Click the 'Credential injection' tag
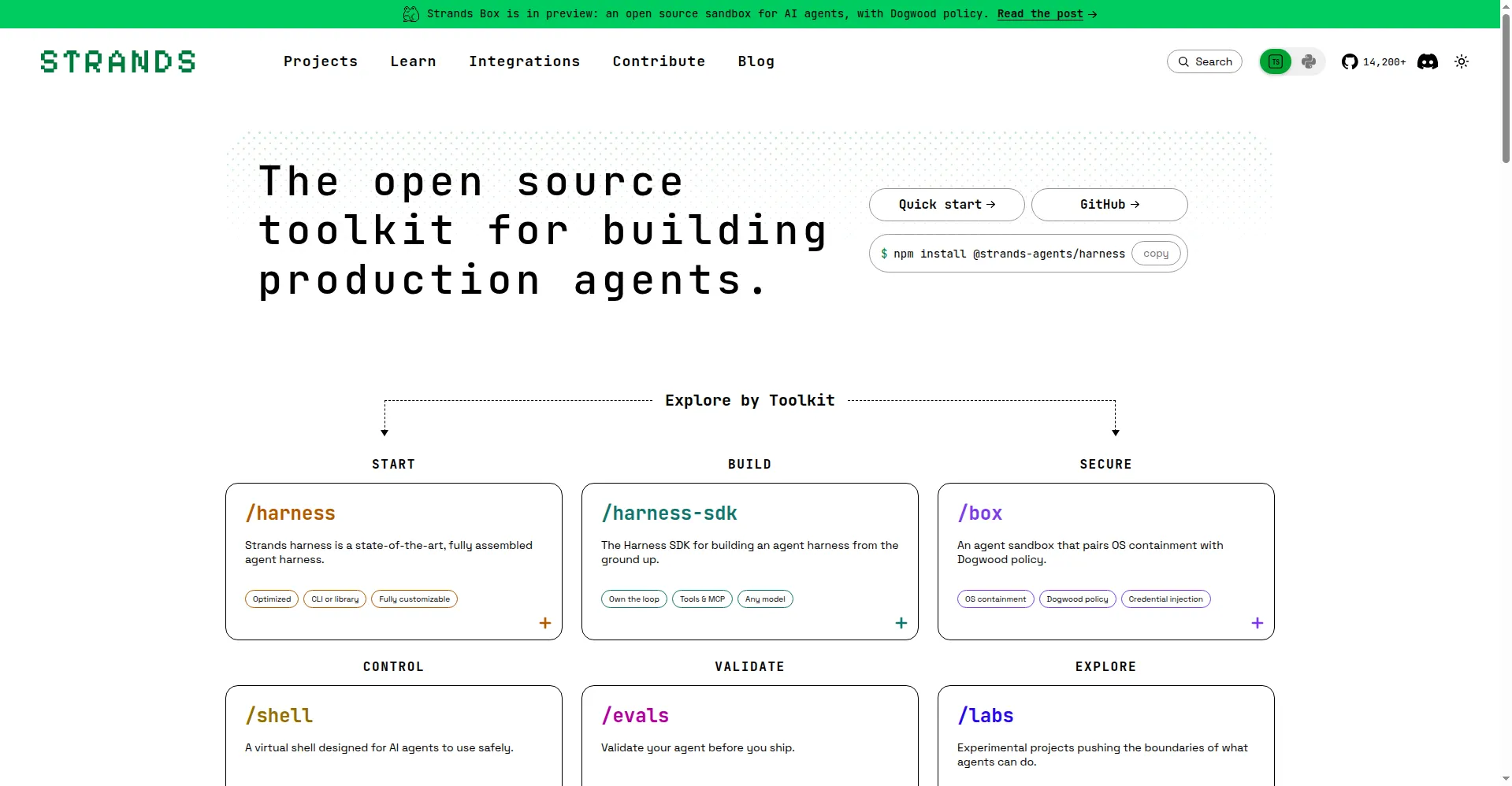 pyautogui.click(x=1166, y=599)
